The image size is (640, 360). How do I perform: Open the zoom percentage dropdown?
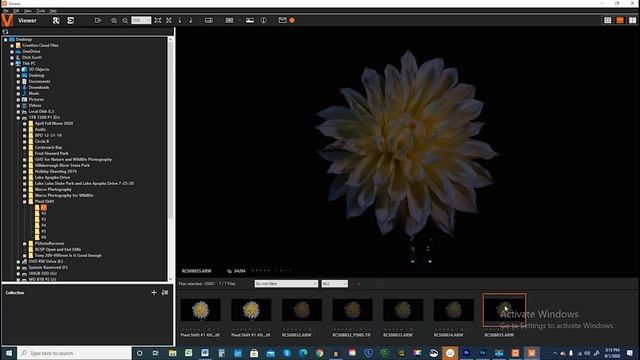click(141, 20)
